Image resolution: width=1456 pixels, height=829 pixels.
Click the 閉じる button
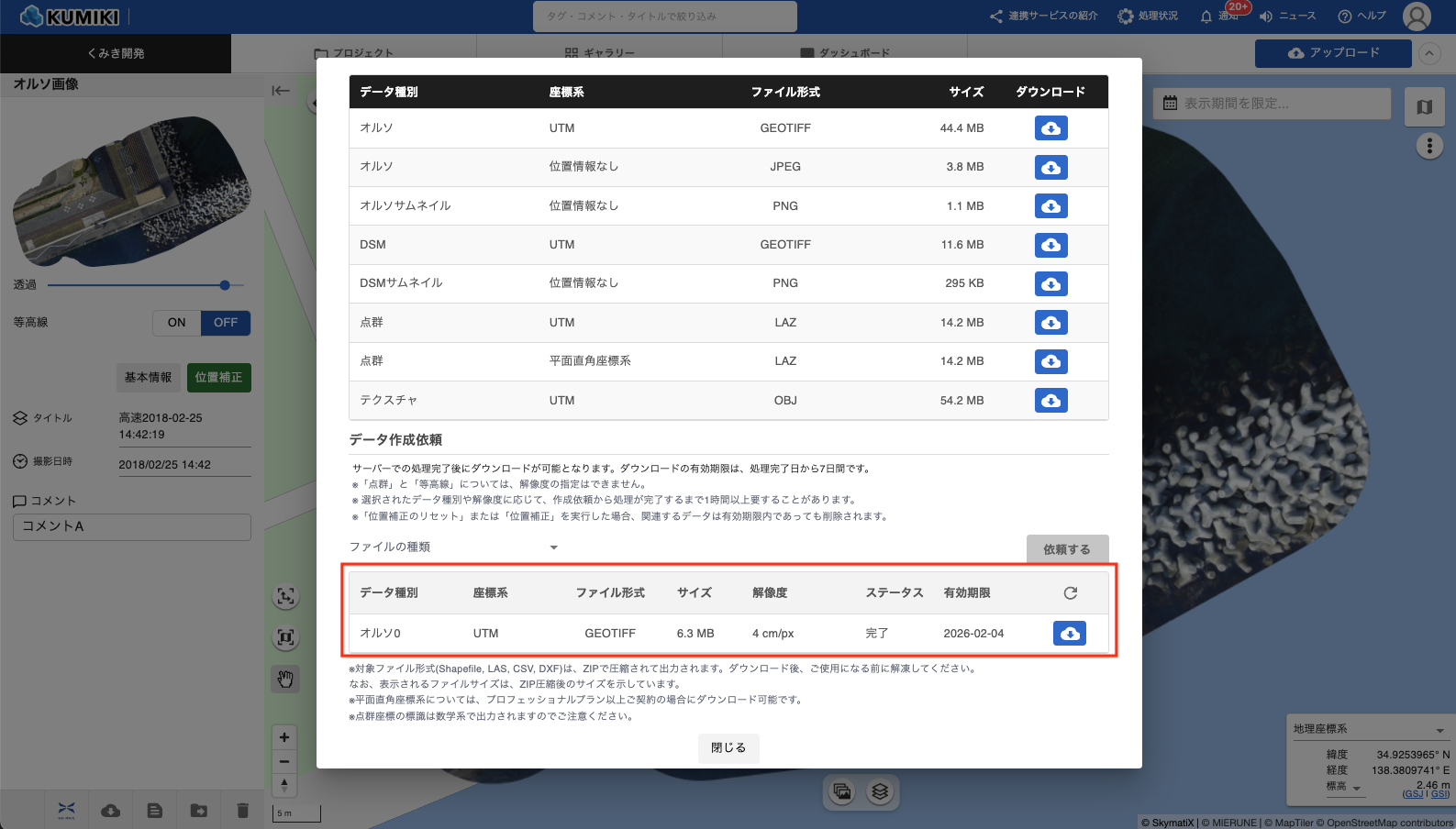tap(728, 748)
